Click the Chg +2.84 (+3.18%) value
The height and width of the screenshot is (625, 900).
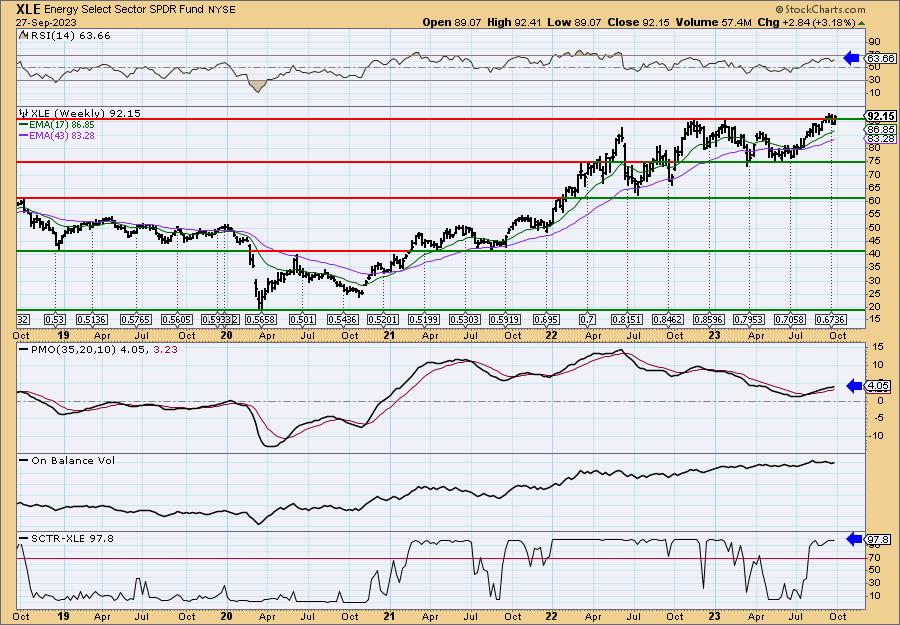[807, 22]
